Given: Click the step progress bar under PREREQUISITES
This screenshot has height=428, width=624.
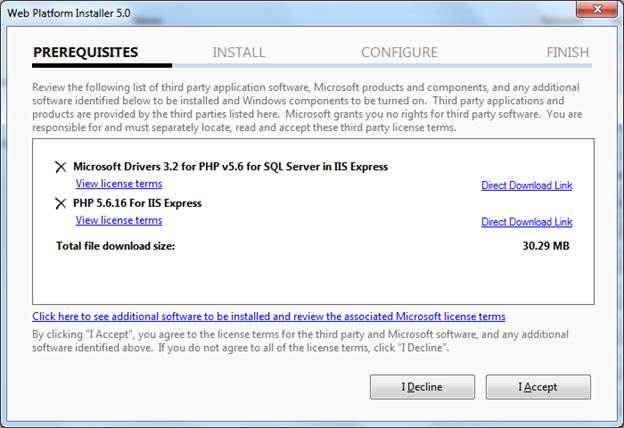Looking at the screenshot, I should 102,66.
